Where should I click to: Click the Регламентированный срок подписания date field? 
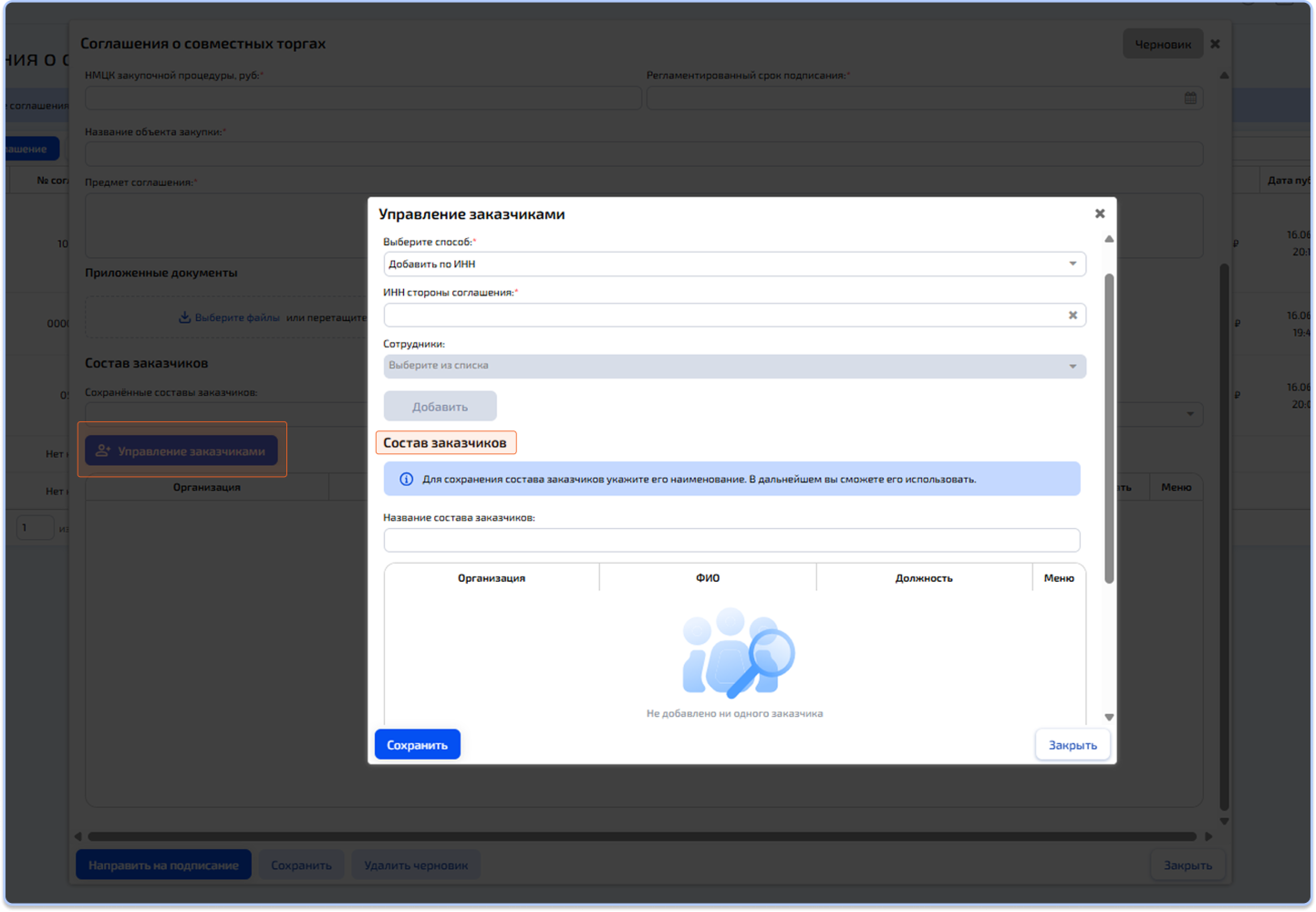(x=925, y=98)
